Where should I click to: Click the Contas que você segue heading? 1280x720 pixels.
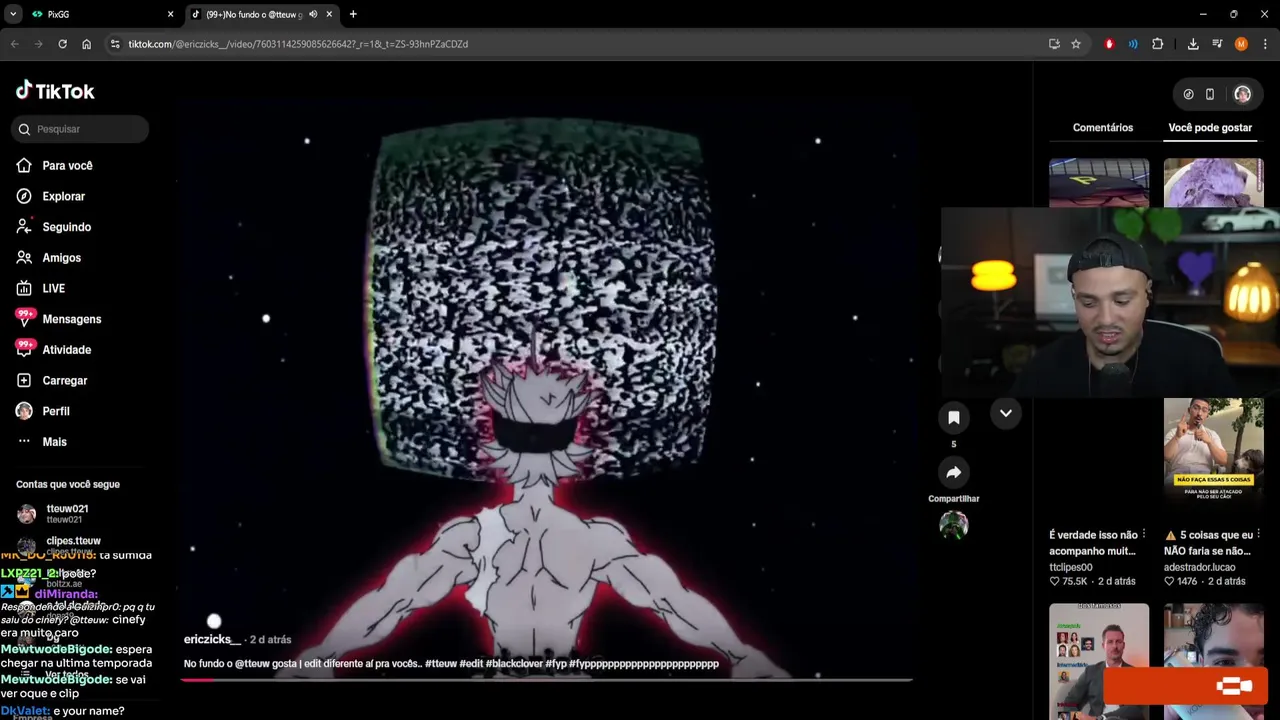pyautogui.click(x=68, y=484)
